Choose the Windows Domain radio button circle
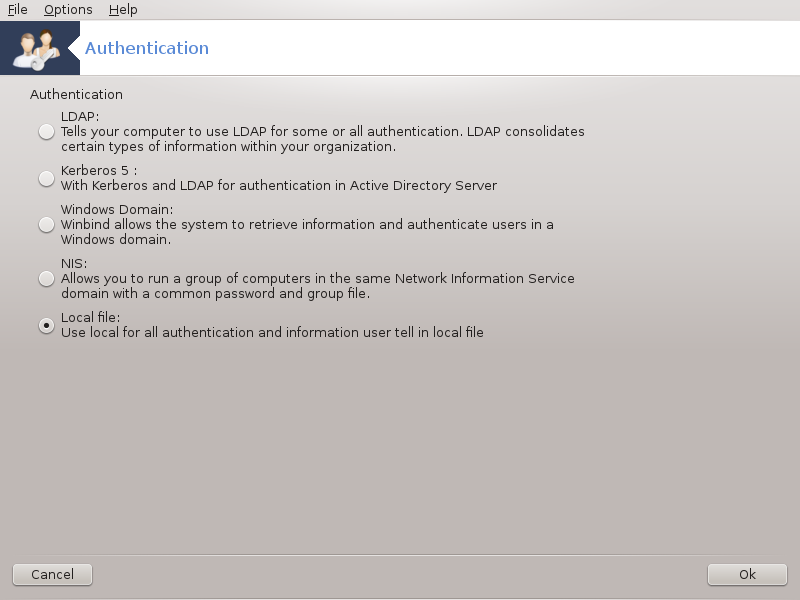The height and width of the screenshot is (600, 800). click(x=46, y=224)
